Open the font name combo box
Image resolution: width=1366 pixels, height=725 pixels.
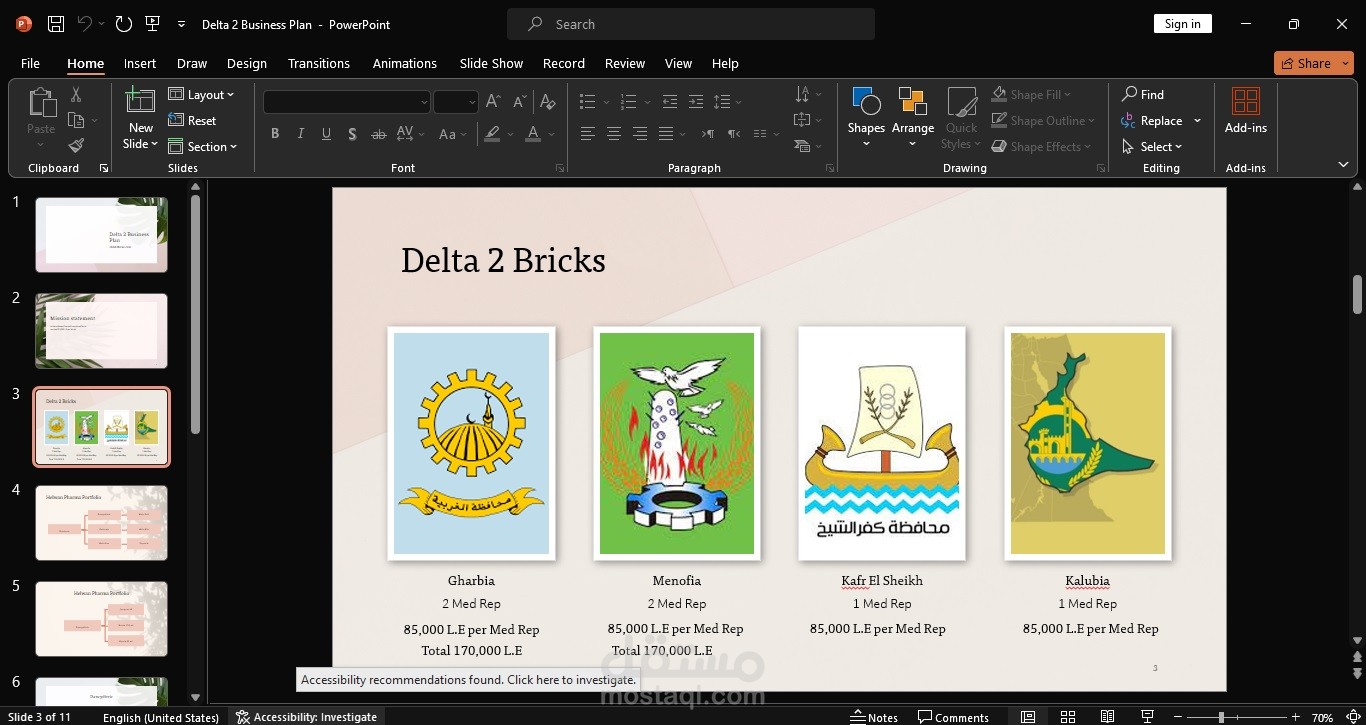click(x=347, y=101)
